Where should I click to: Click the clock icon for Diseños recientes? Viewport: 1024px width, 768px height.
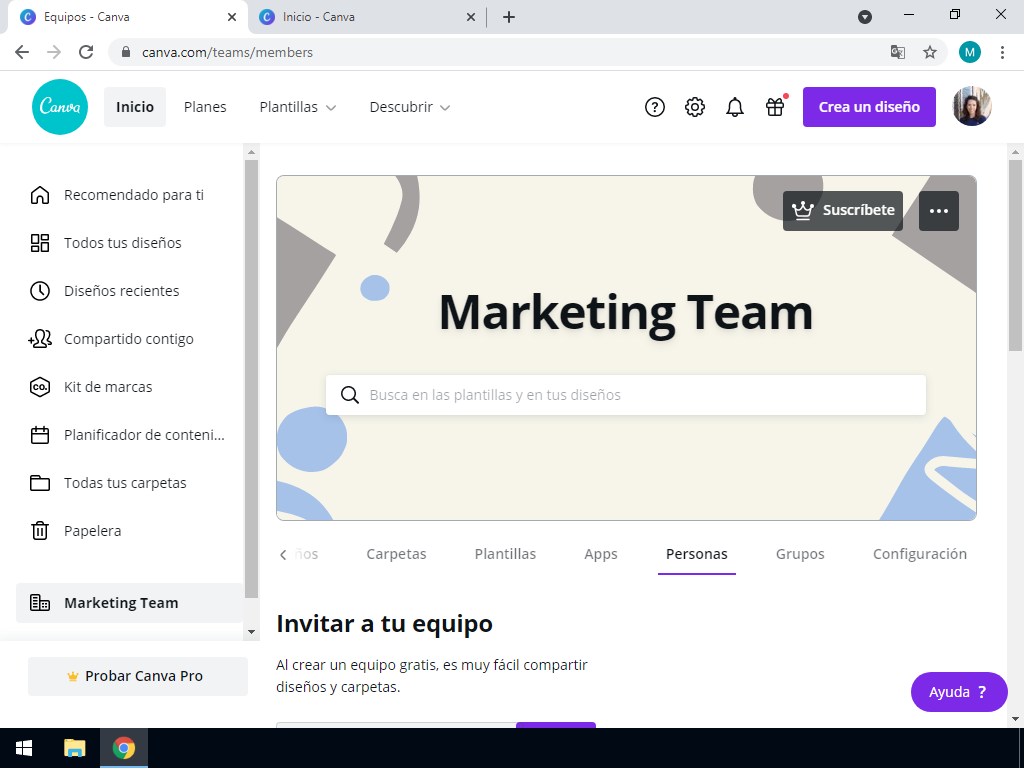[x=40, y=291]
